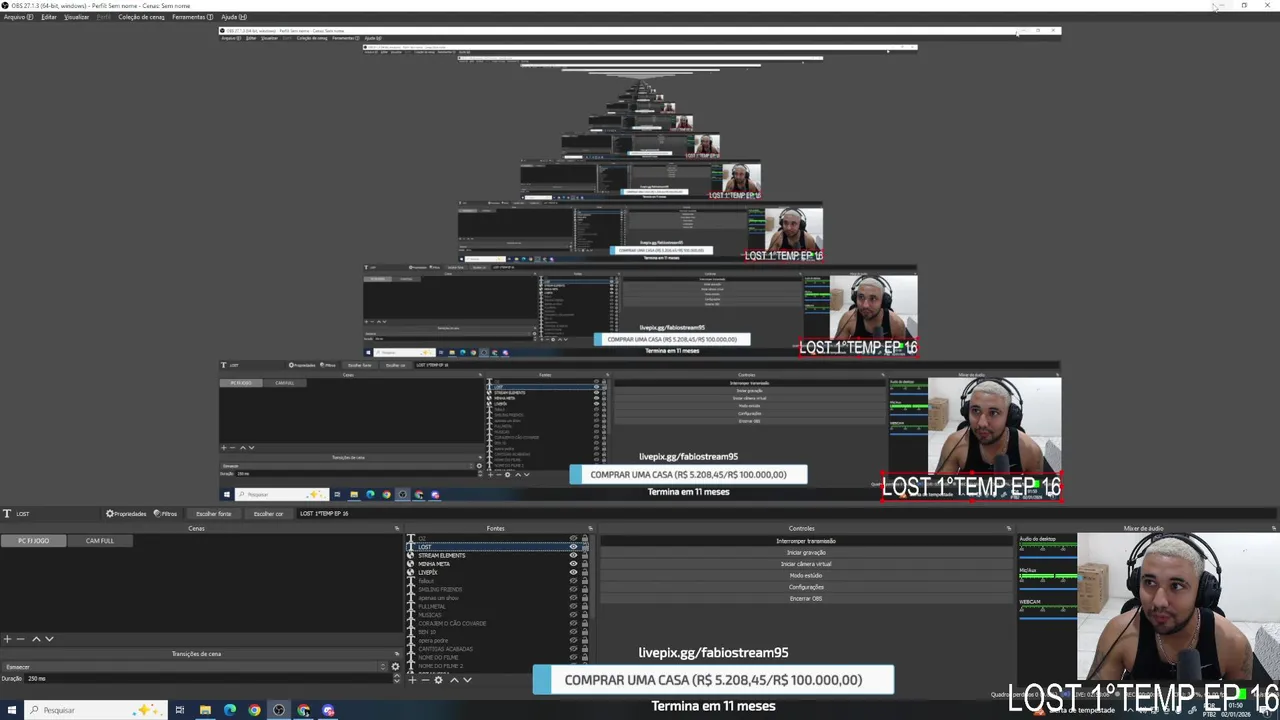Toggle lock on STREAM ELEMENTS source
This screenshot has width=1280, height=720.
(x=585, y=555)
